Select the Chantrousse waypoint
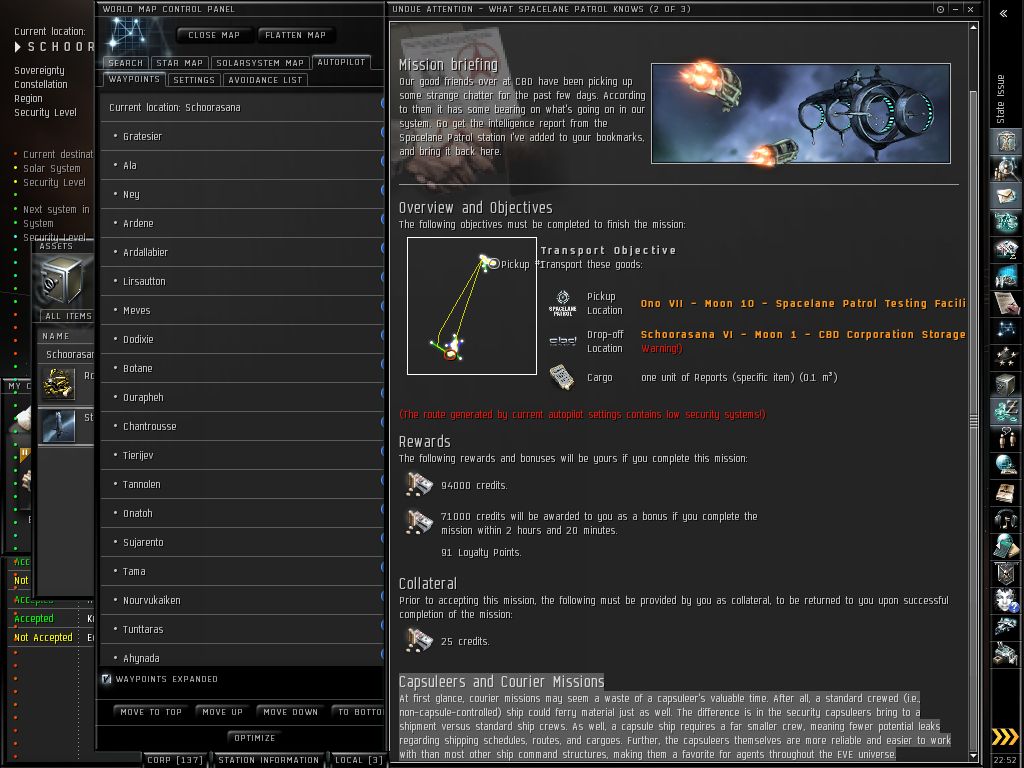 click(x=242, y=426)
